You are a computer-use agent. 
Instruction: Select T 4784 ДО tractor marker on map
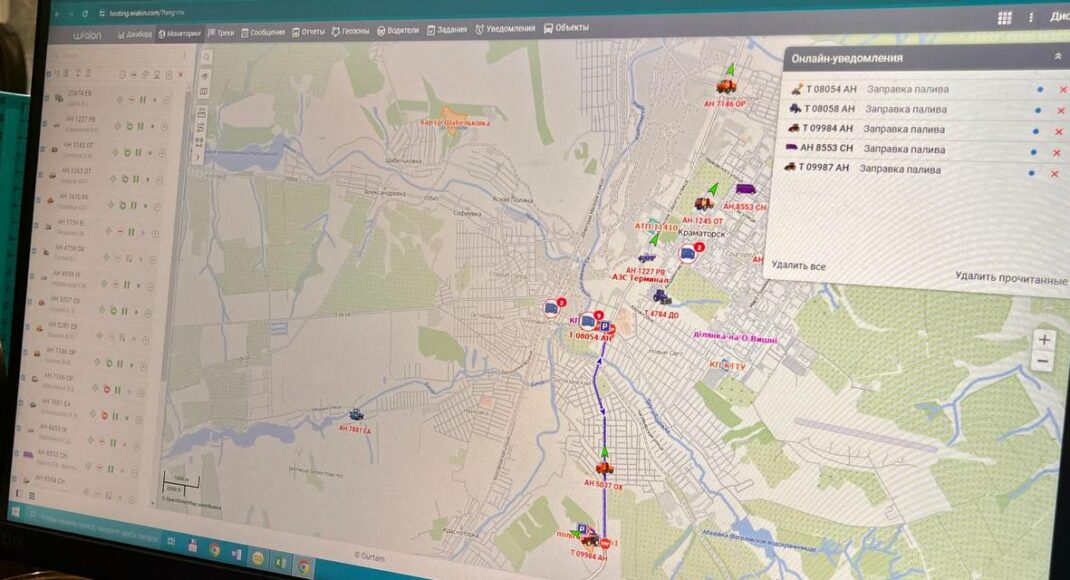661,296
